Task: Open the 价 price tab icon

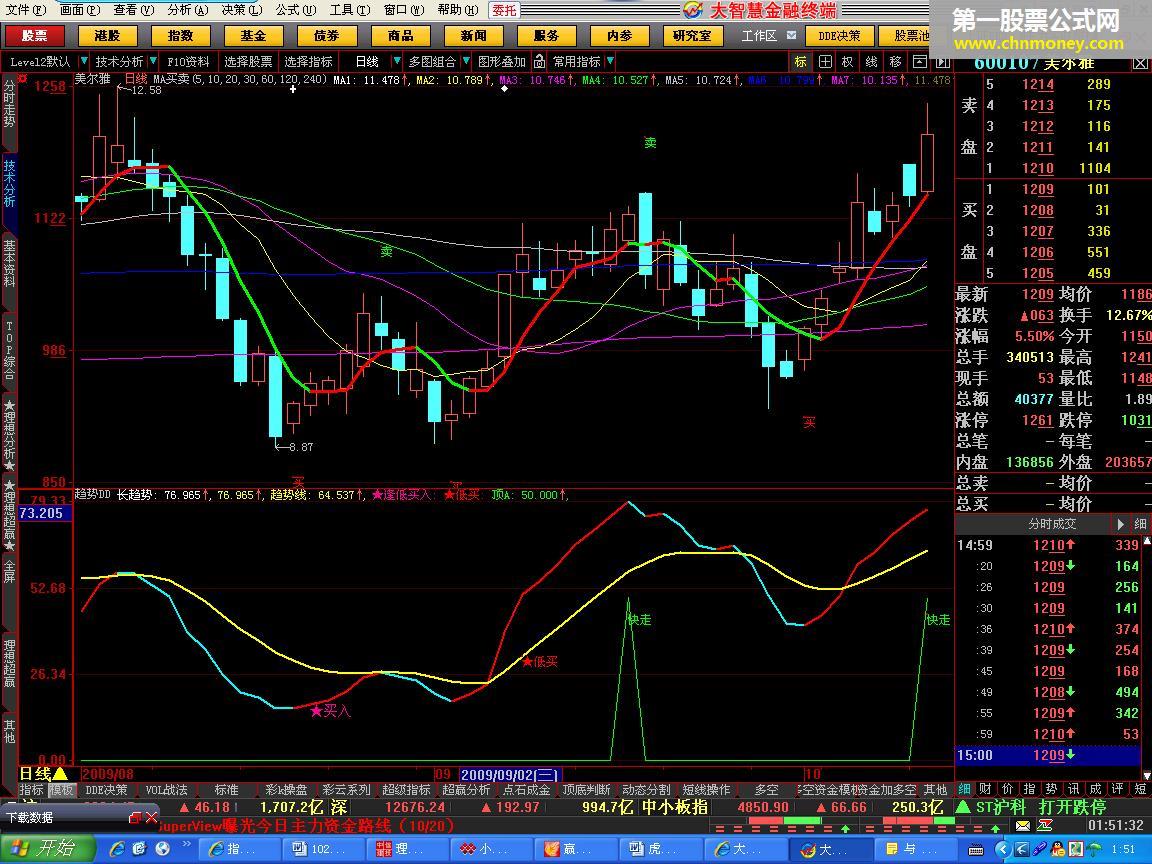Action: [1008, 789]
